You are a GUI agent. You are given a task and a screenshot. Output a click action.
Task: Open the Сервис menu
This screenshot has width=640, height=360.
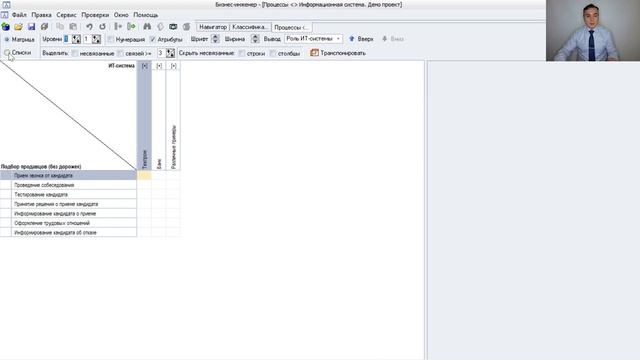coord(67,15)
